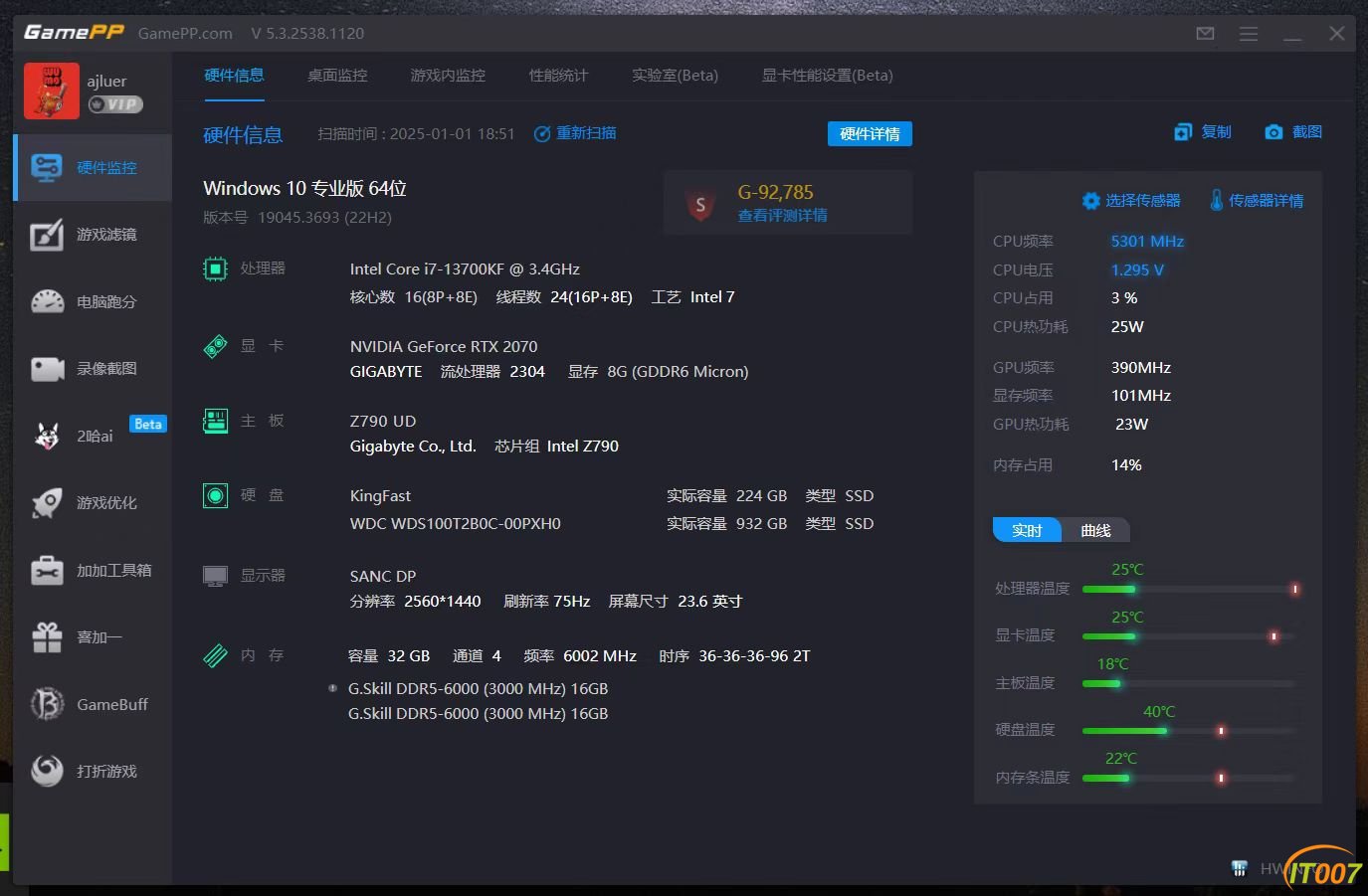The image size is (1368, 896).
Task: Select the 实时 view toggle
Action: pos(1027,530)
